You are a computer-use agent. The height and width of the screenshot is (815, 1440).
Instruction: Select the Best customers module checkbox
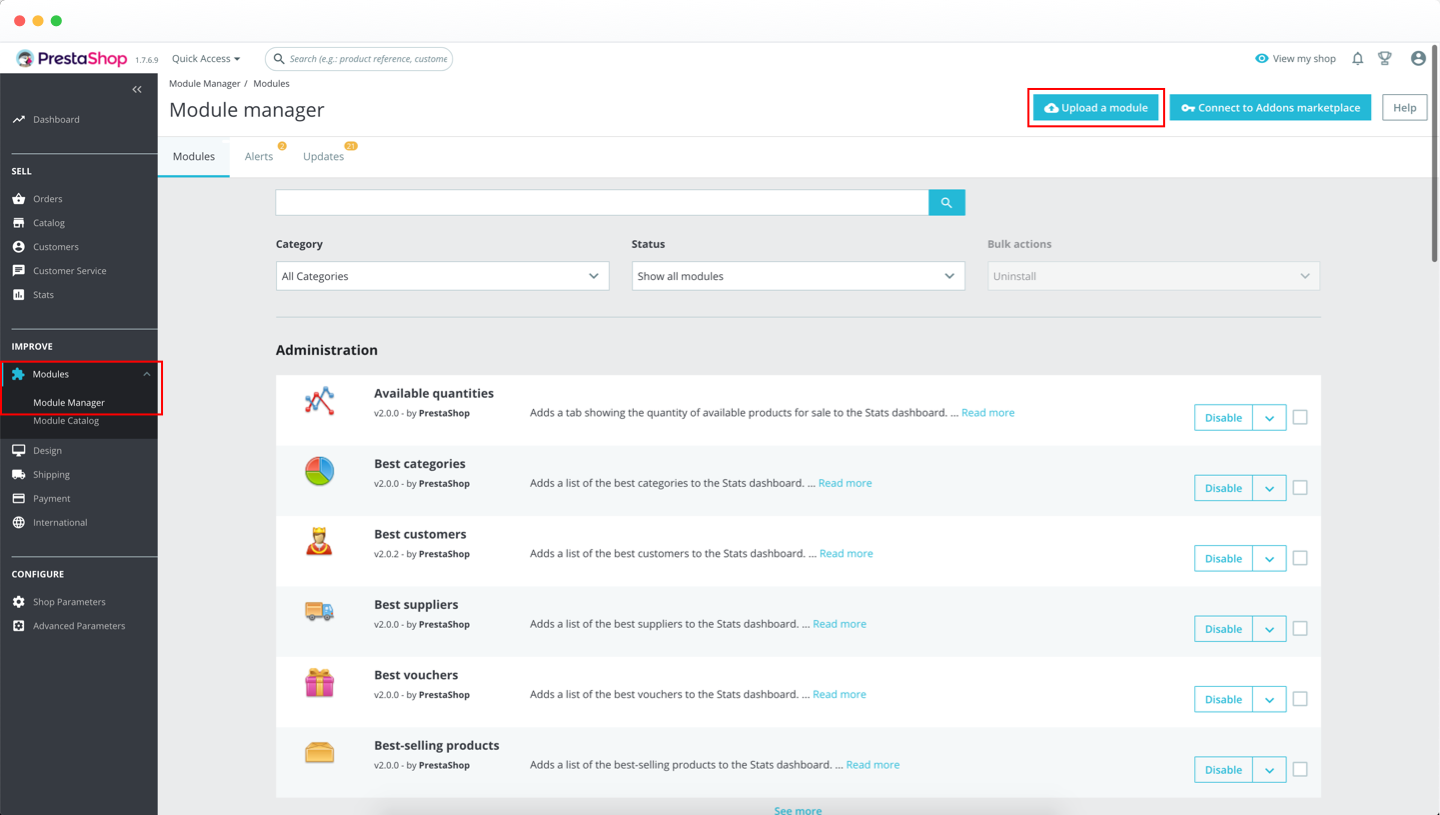pyautogui.click(x=1300, y=558)
